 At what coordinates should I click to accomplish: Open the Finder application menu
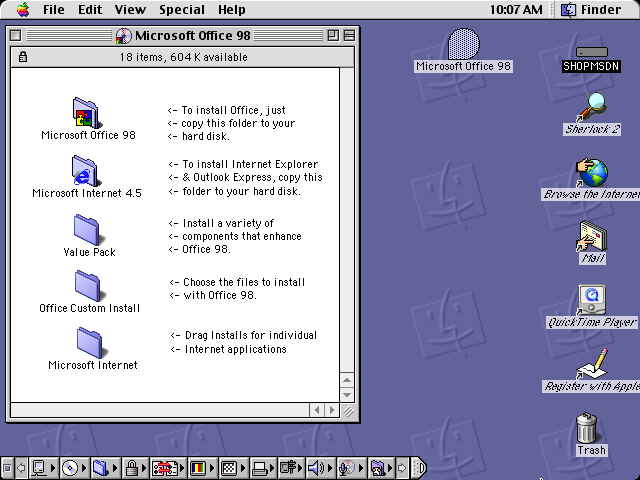[x=592, y=10]
